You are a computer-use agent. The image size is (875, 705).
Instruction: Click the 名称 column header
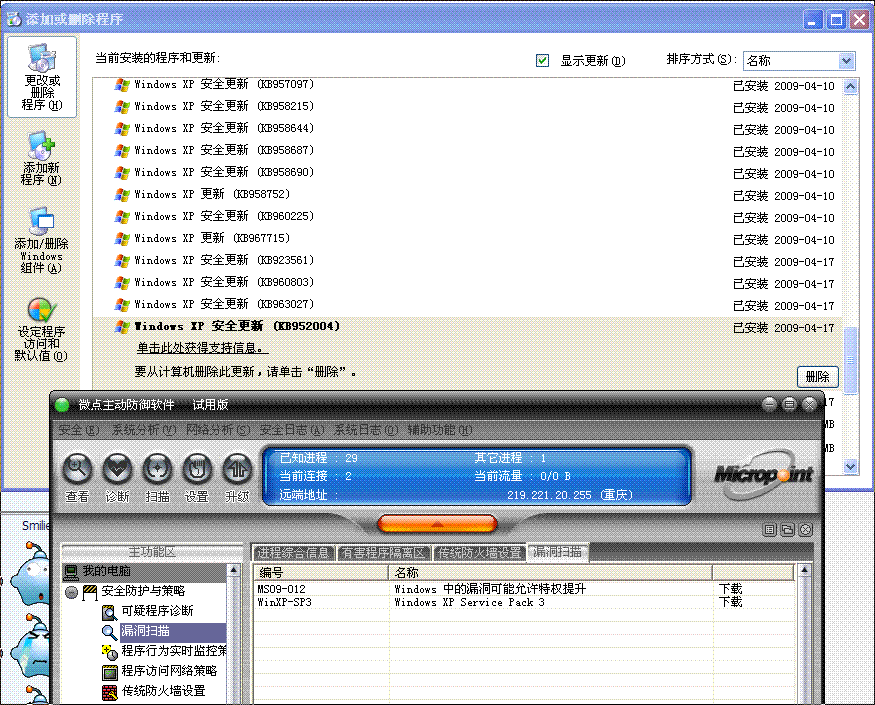point(550,572)
